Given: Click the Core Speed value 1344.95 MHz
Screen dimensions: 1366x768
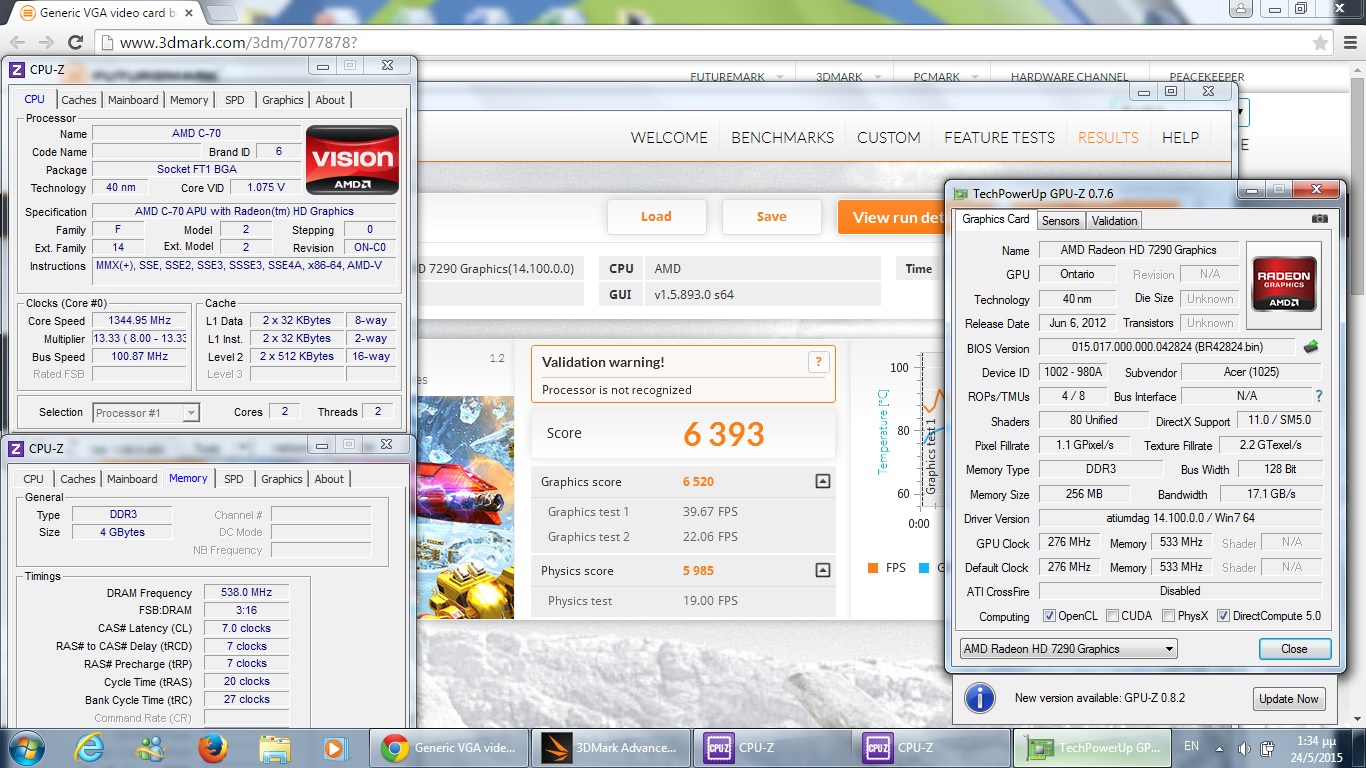Looking at the screenshot, I should click(139, 321).
